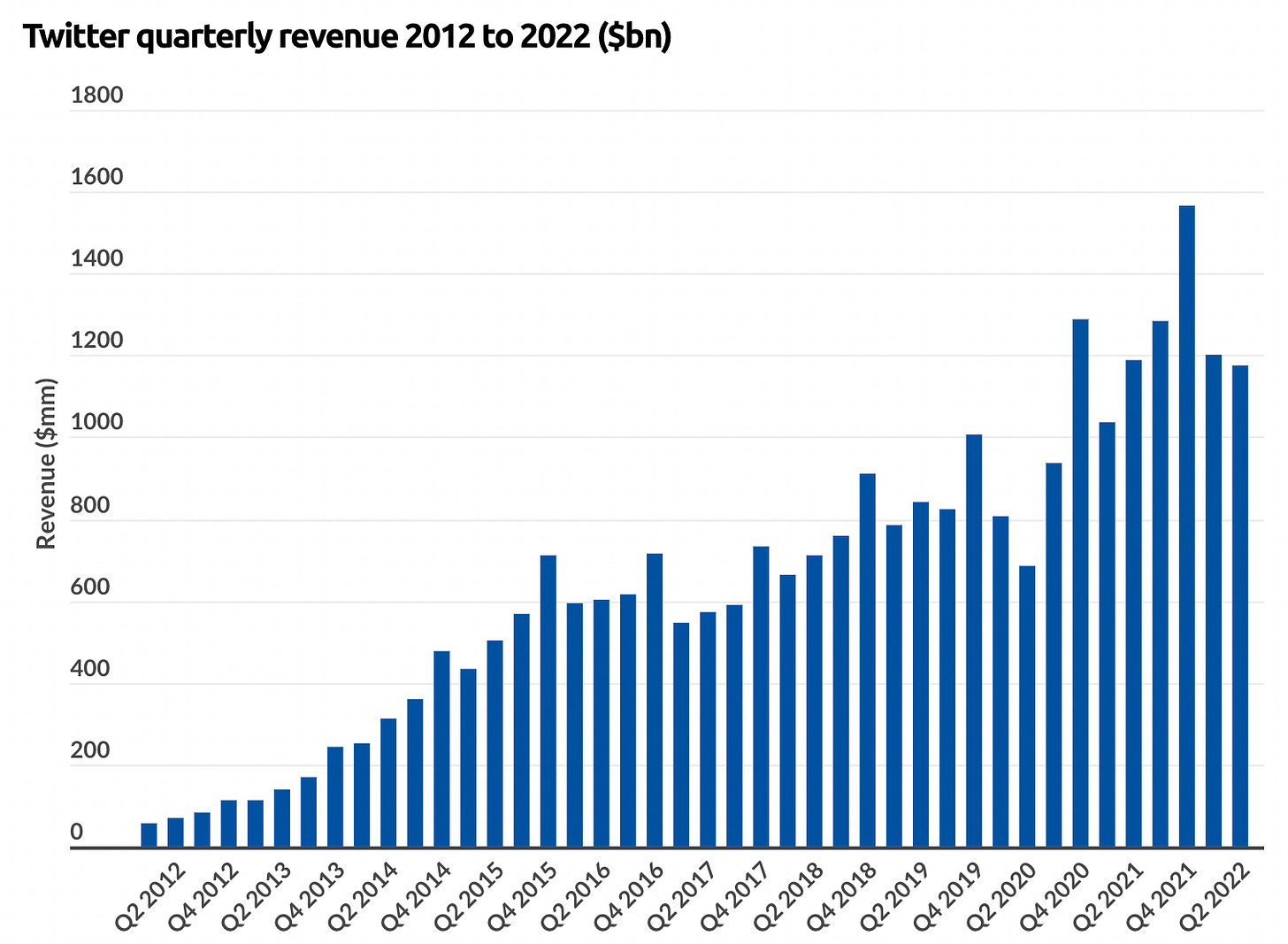
Task: Click the 'Q4 2016' x-axis label
Action: point(629,895)
